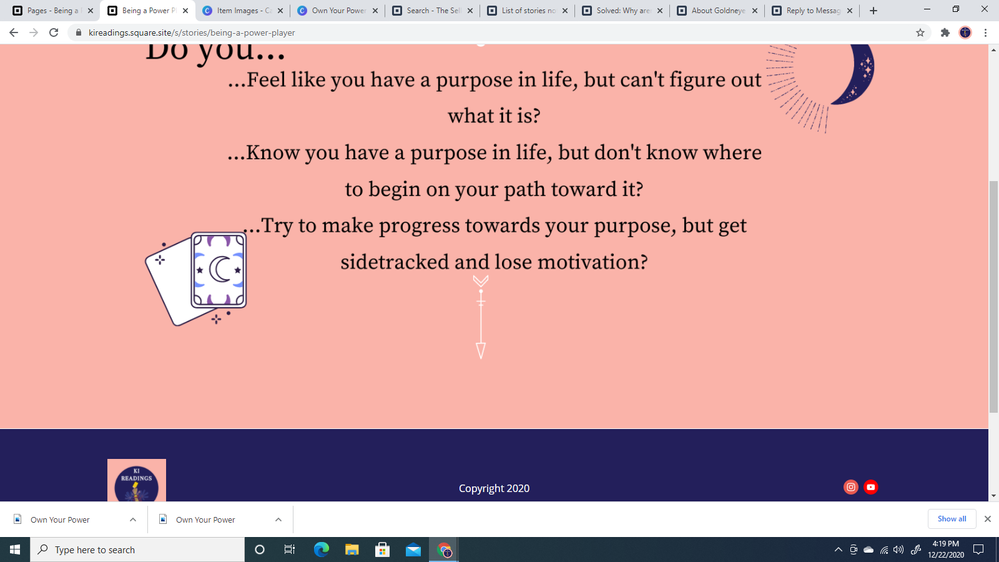Open network Wi-Fi tray icon

pos(884,549)
